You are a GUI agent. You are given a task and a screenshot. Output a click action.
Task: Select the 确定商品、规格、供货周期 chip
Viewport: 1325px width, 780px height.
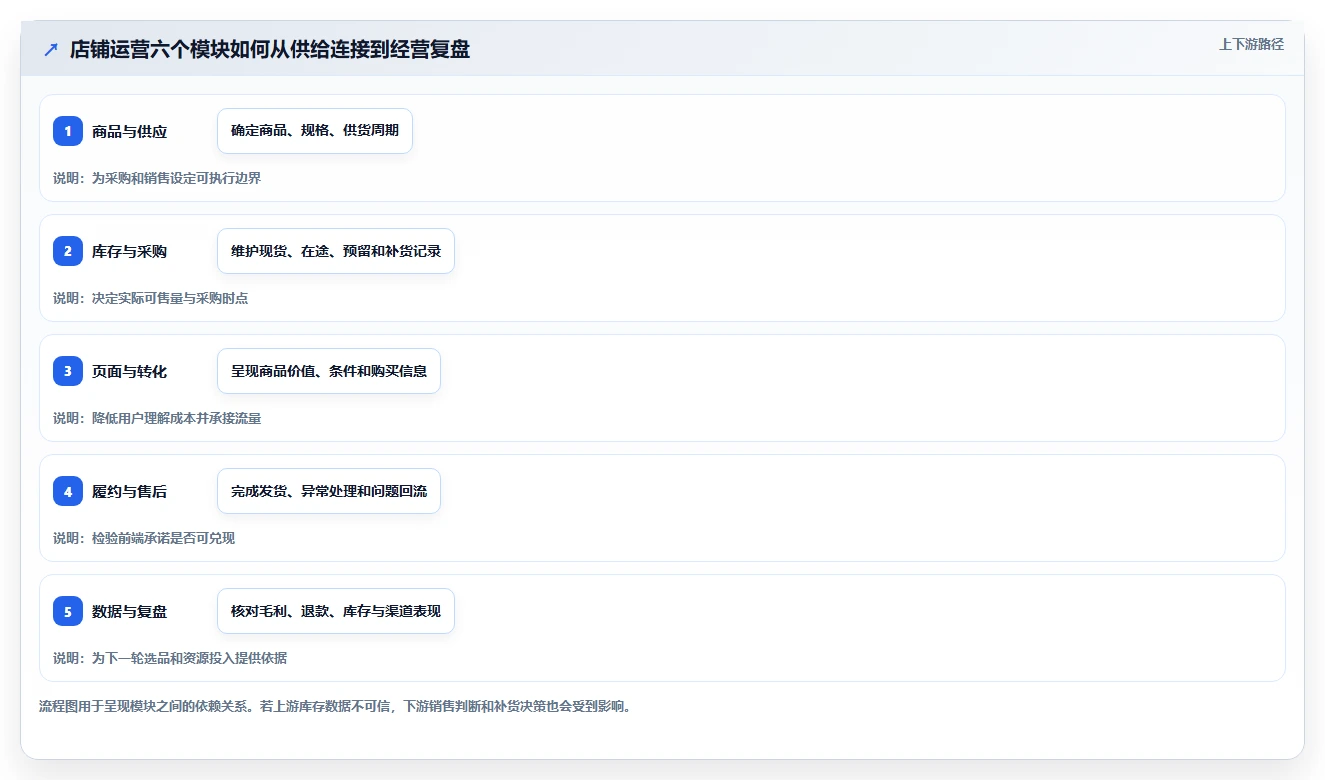tap(315, 131)
